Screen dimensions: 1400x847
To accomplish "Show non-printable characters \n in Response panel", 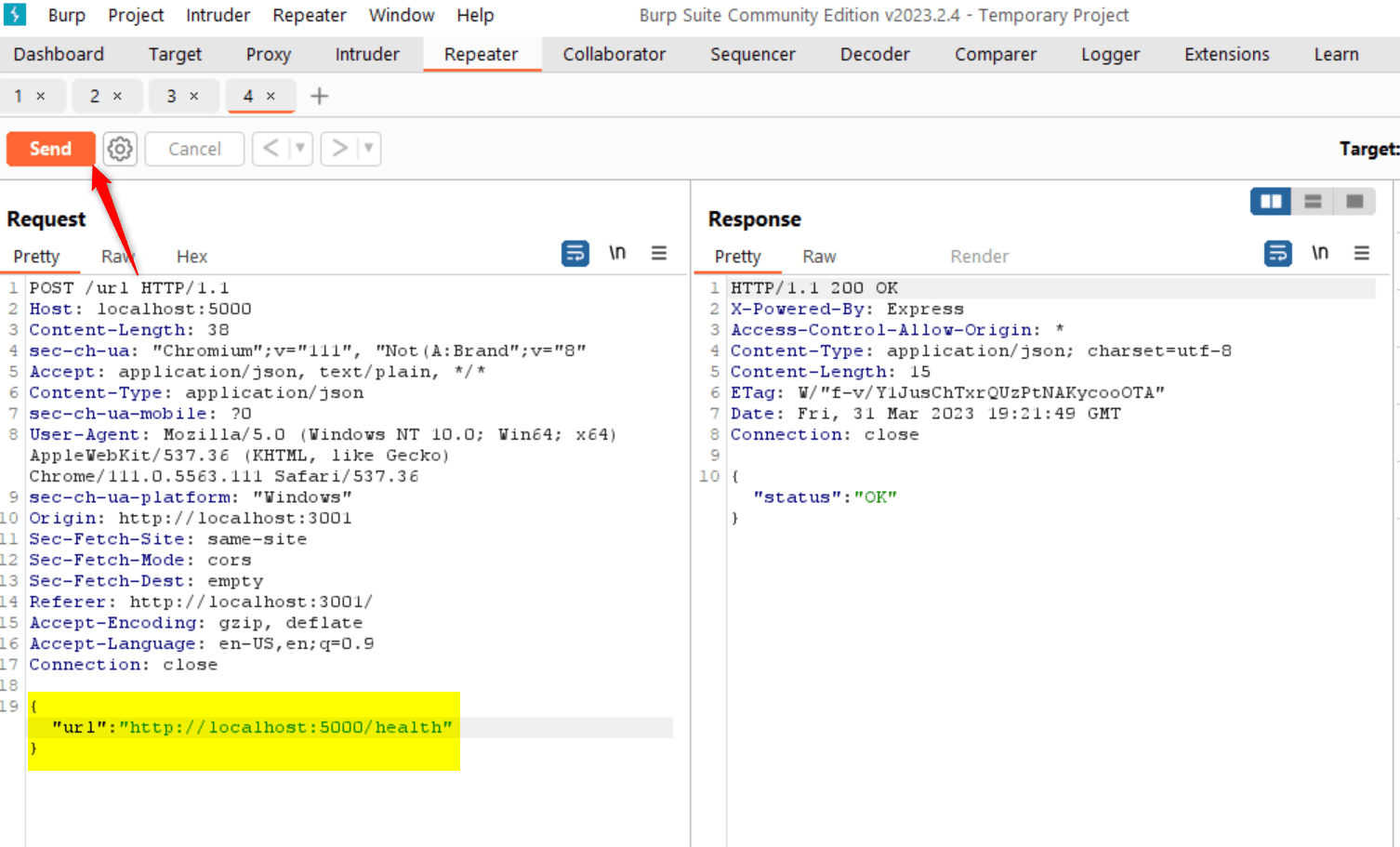I will click(x=1320, y=253).
